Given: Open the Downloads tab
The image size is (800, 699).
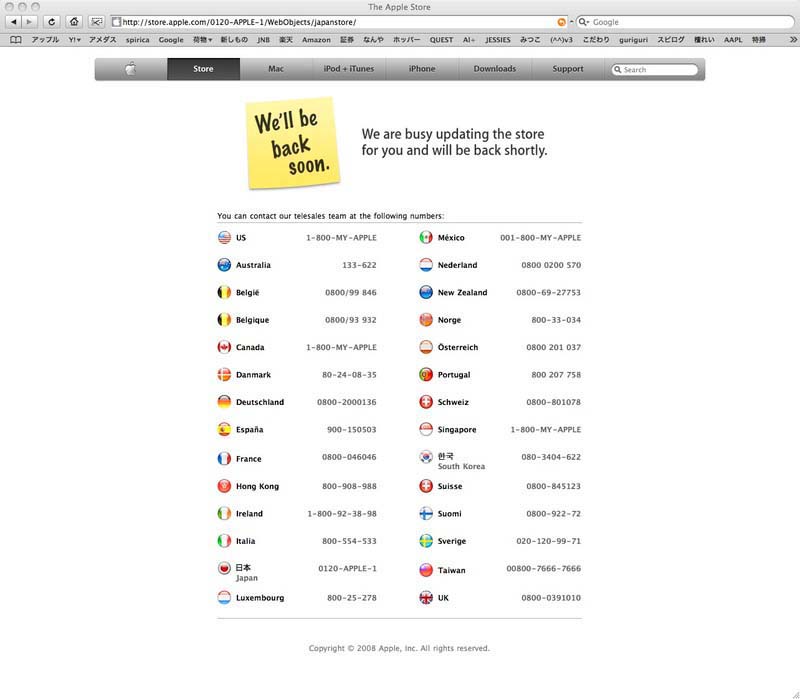Looking at the screenshot, I should pos(495,69).
